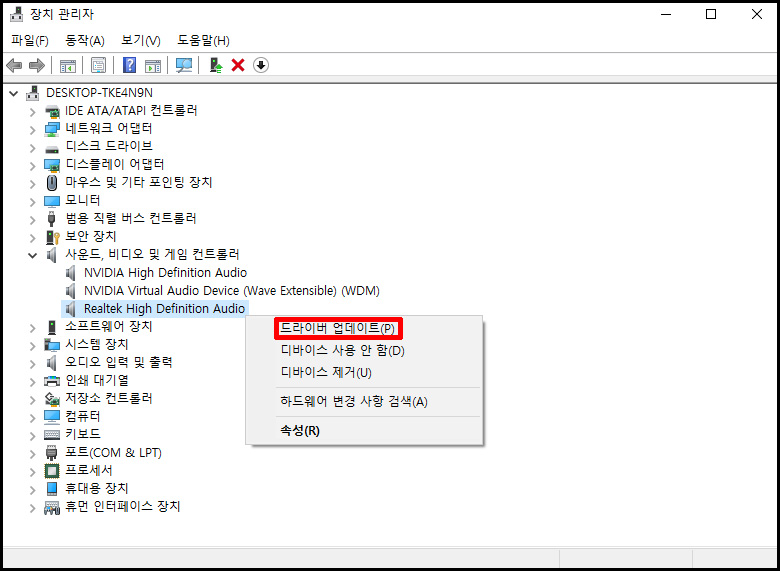Screen dimensions: 780x571
Task: Choose 속성(R) in context menu
Action: [365, 431]
